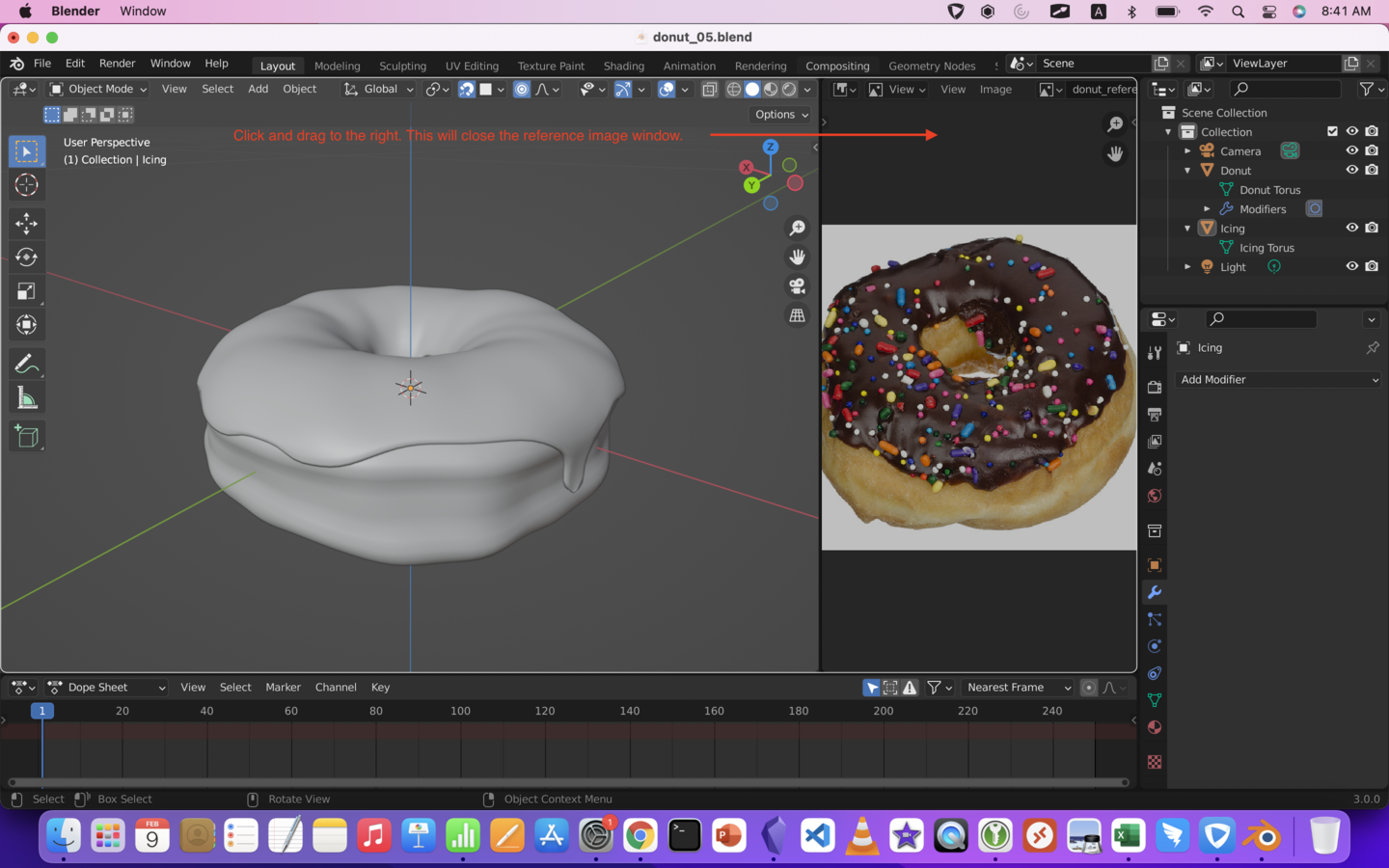
Task: Select the Move tool
Action: [x=26, y=224]
